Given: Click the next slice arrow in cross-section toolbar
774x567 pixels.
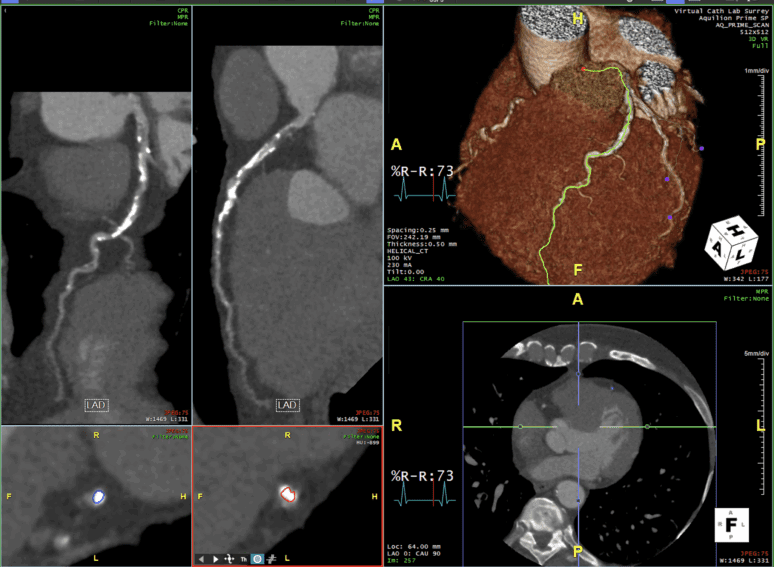Looking at the screenshot, I should [217, 558].
